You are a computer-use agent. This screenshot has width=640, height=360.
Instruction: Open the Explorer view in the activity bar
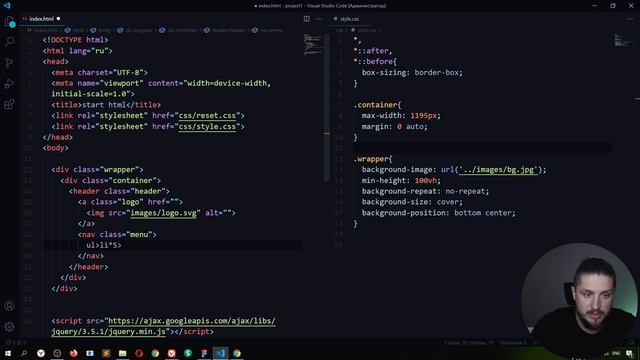(9, 22)
